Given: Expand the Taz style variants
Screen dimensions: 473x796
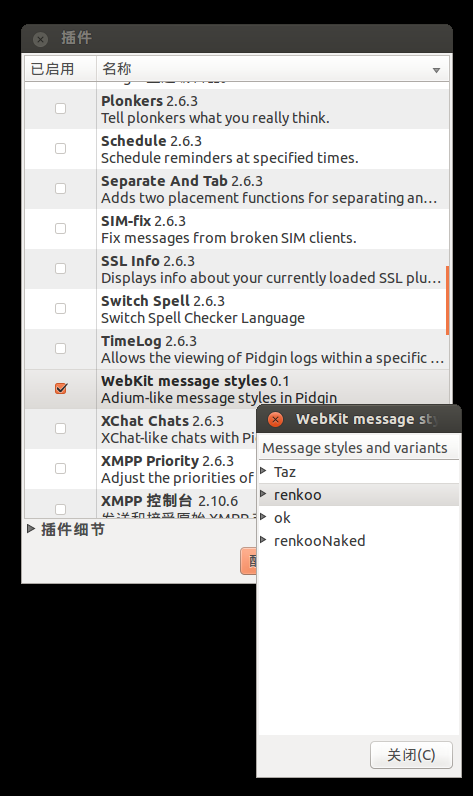Looking at the screenshot, I should click(x=263, y=471).
